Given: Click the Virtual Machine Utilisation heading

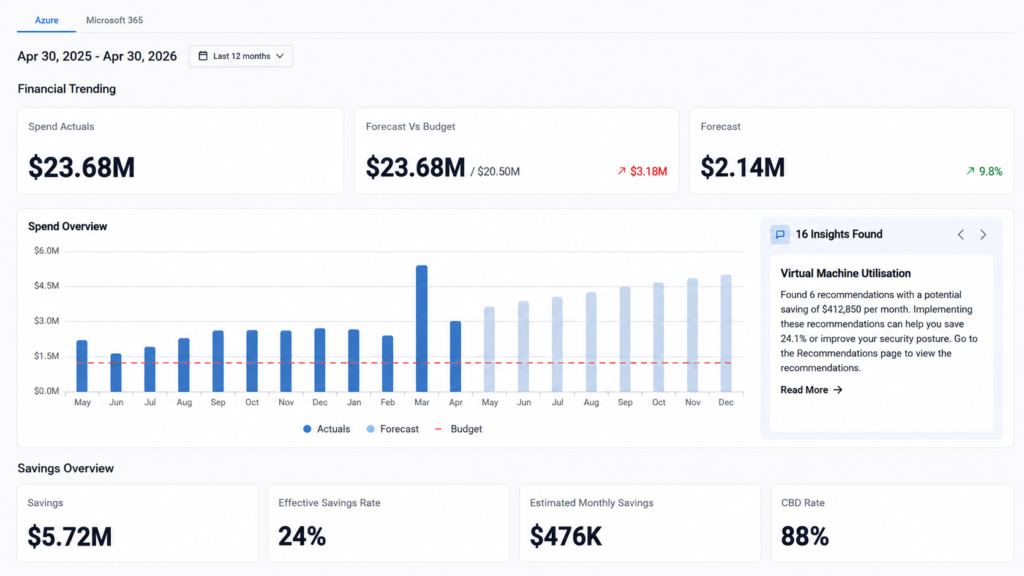Looking at the screenshot, I should pos(845,274).
